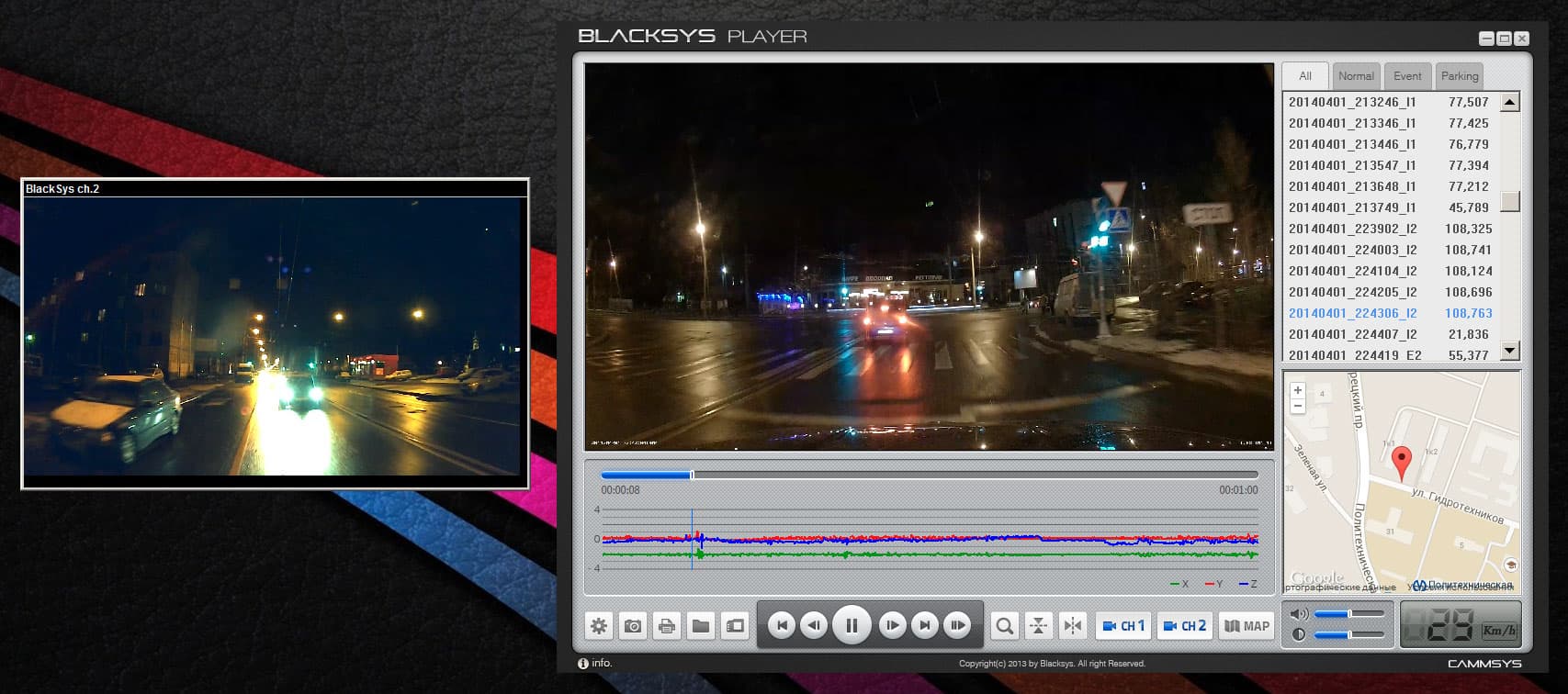The height and width of the screenshot is (694, 1568).
Task: Click the file list scrollbar thumb
Action: click(x=1509, y=201)
